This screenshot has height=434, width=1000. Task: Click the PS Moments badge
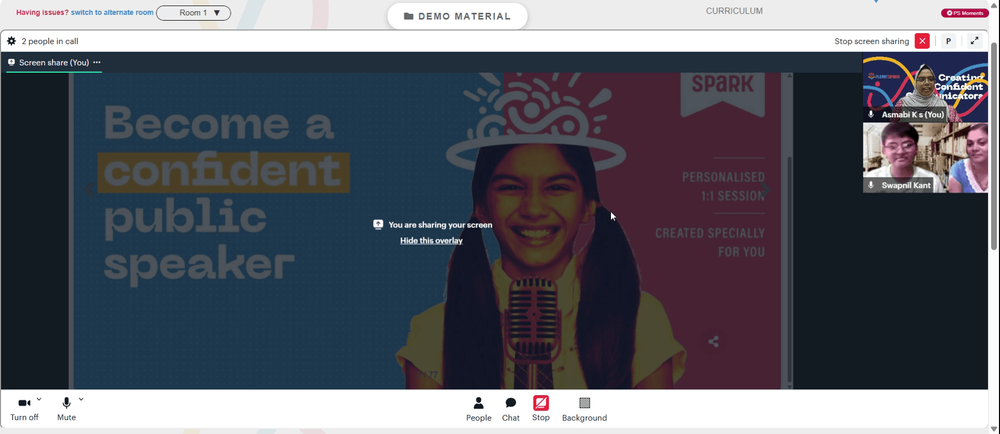click(x=965, y=13)
